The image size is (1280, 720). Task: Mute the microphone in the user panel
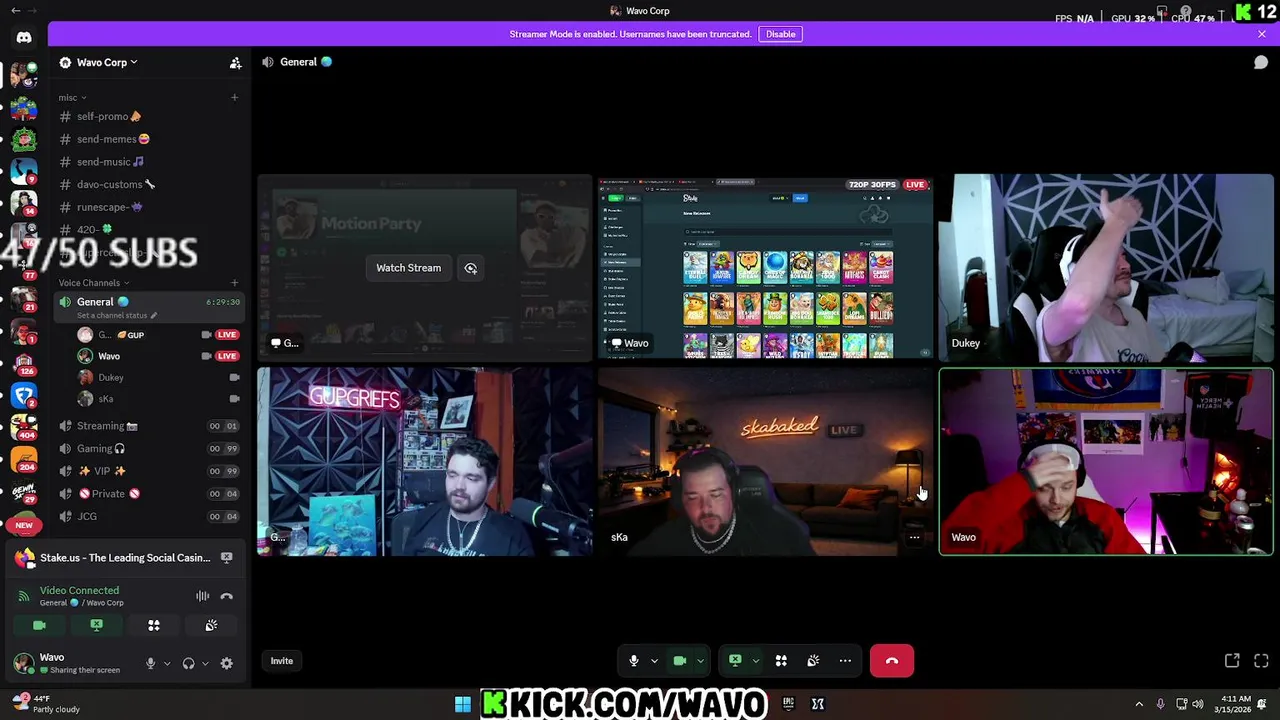(x=150, y=663)
